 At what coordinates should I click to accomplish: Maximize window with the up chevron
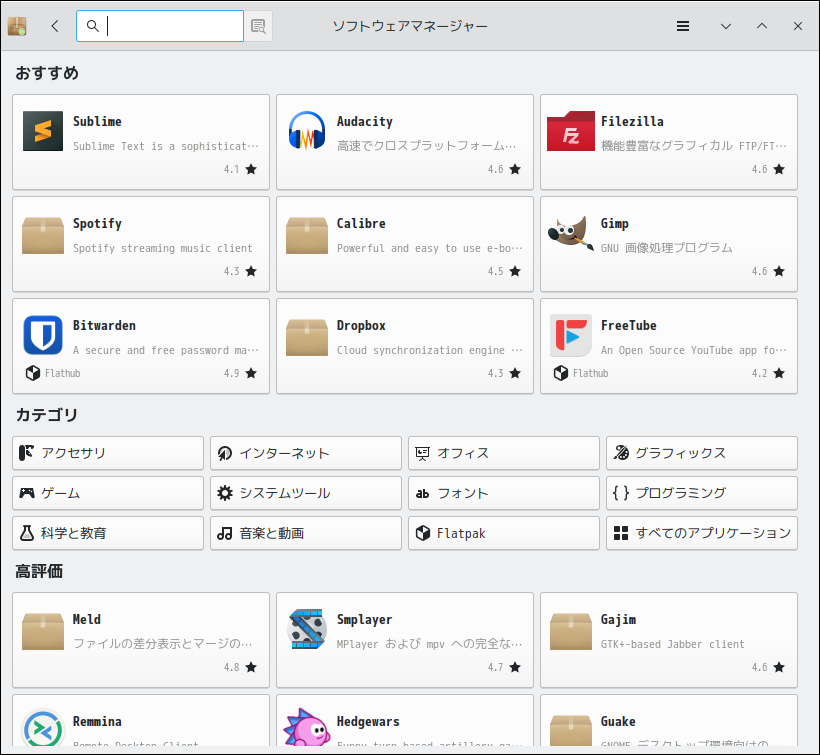point(762,26)
